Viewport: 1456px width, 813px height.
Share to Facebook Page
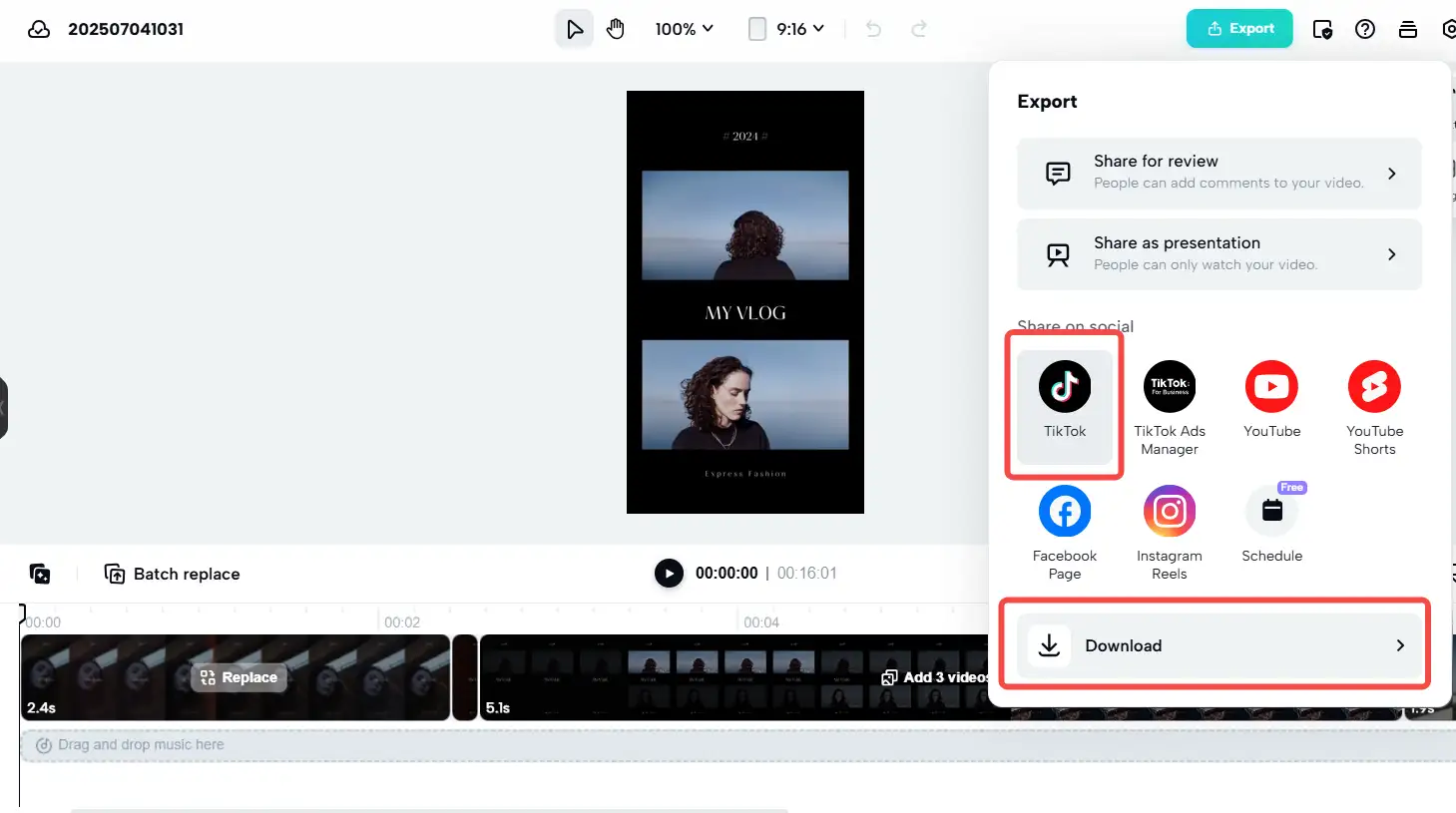pyautogui.click(x=1065, y=533)
